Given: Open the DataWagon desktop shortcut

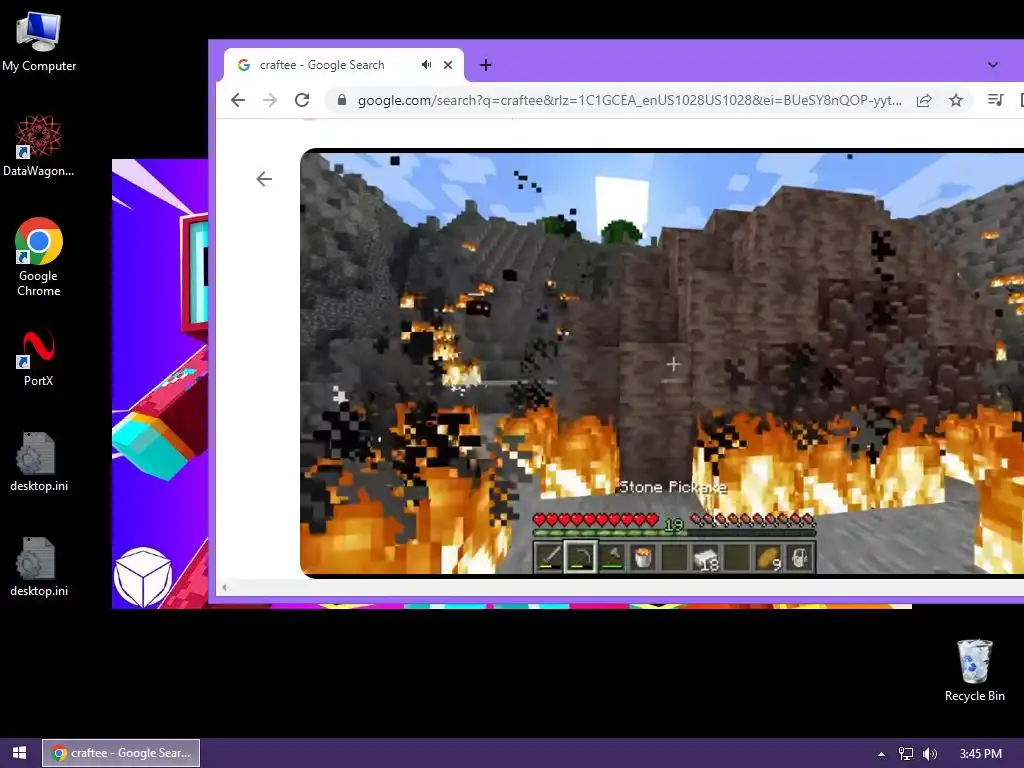Looking at the screenshot, I should [39, 146].
